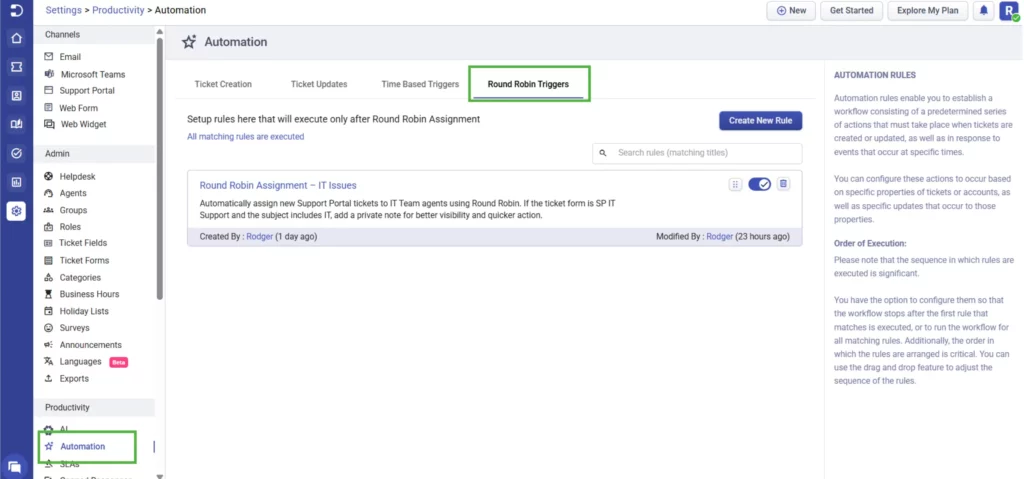Delete the Round Robin Assignment rule via trash icon
The image size is (1024, 479).
click(784, 184)
